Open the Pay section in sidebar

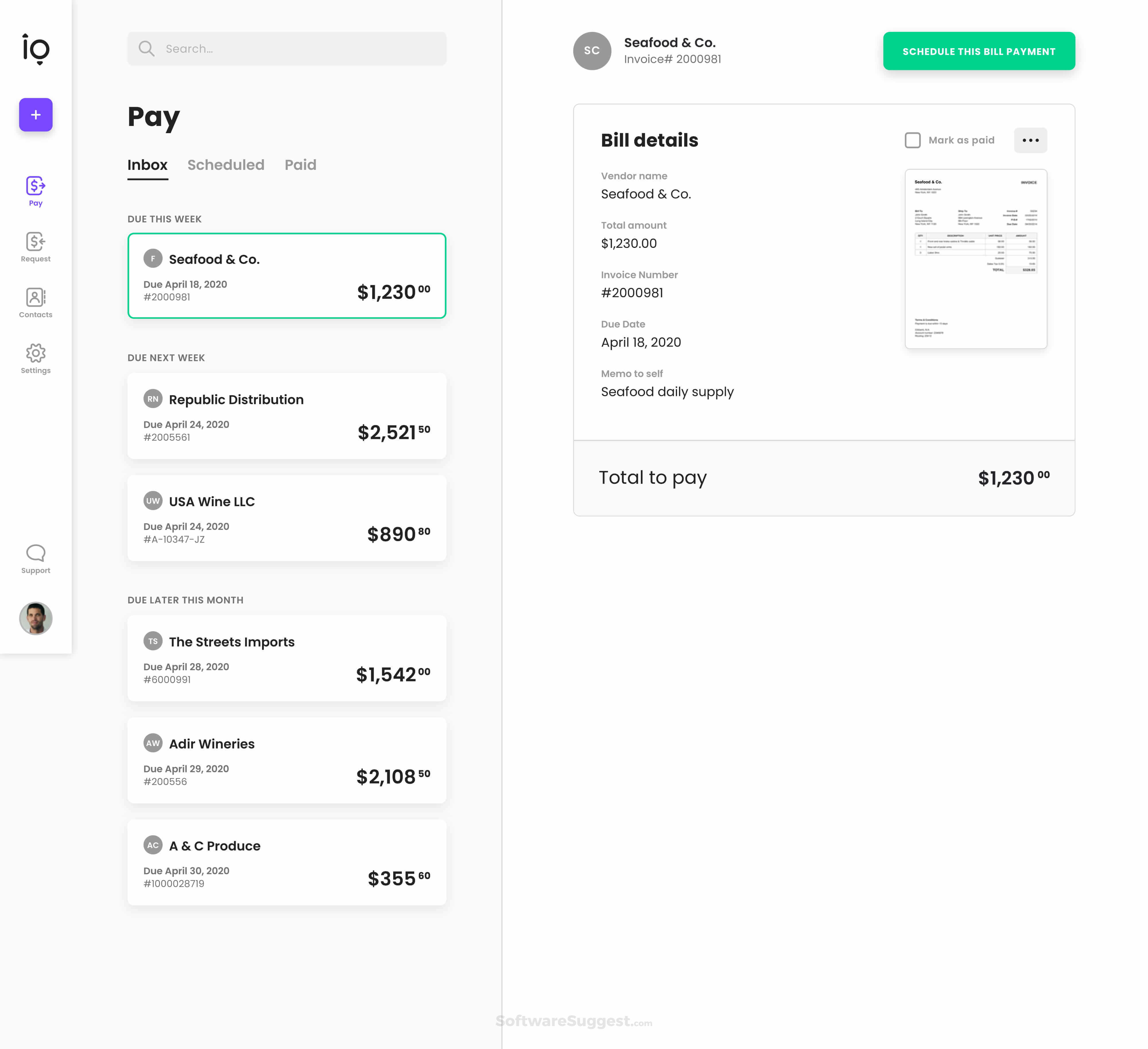(35, 191)
